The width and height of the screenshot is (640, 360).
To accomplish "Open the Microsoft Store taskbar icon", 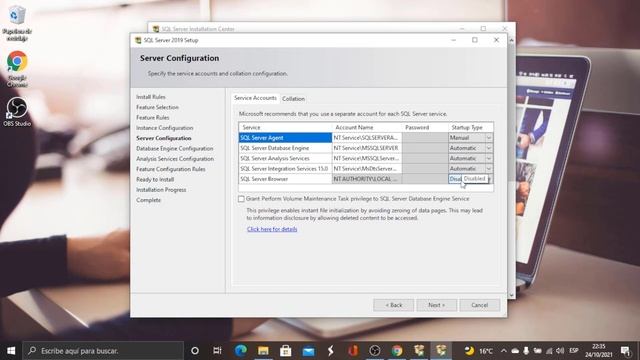I will (x=285, y=351).
